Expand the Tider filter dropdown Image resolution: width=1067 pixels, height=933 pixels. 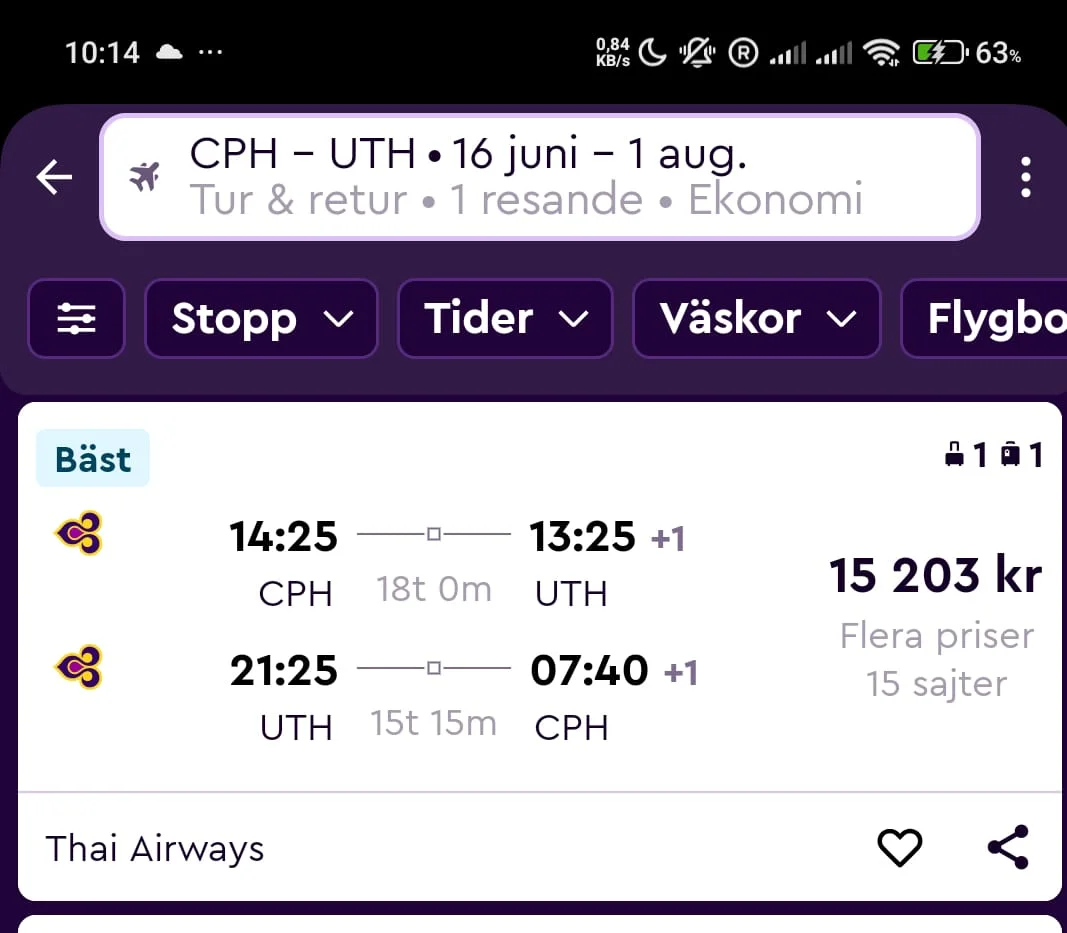[x=505, y=319]
